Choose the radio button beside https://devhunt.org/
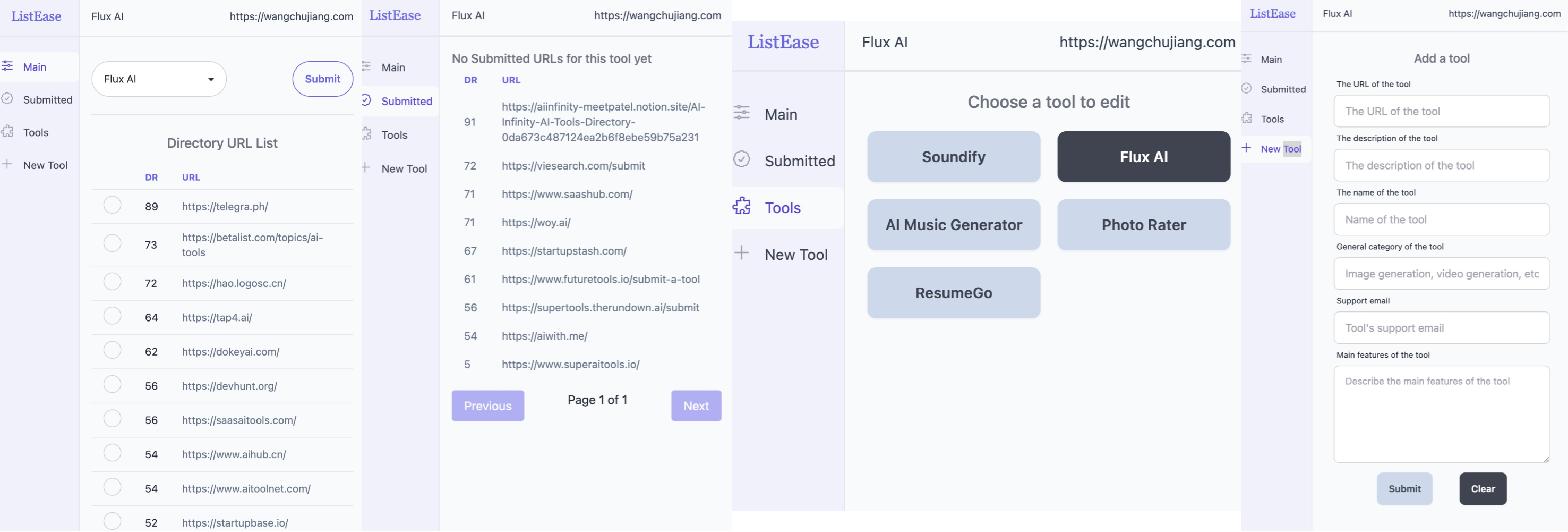Viewport: 1568px width, 532px height. 112,385
